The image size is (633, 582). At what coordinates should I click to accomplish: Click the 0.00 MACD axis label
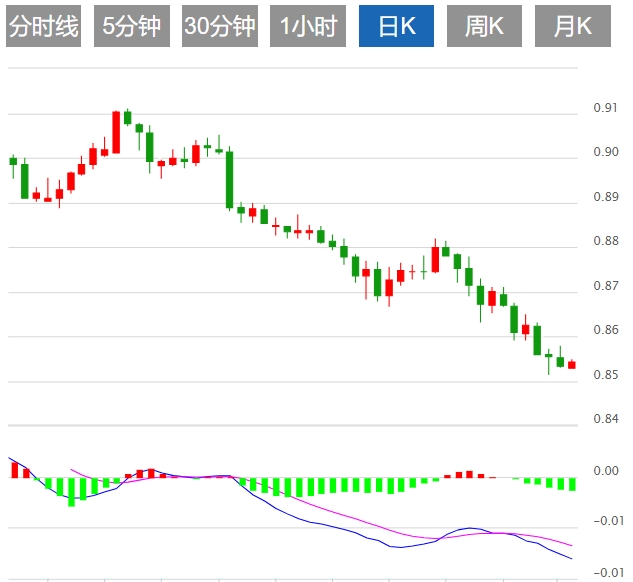coord(606,471)
